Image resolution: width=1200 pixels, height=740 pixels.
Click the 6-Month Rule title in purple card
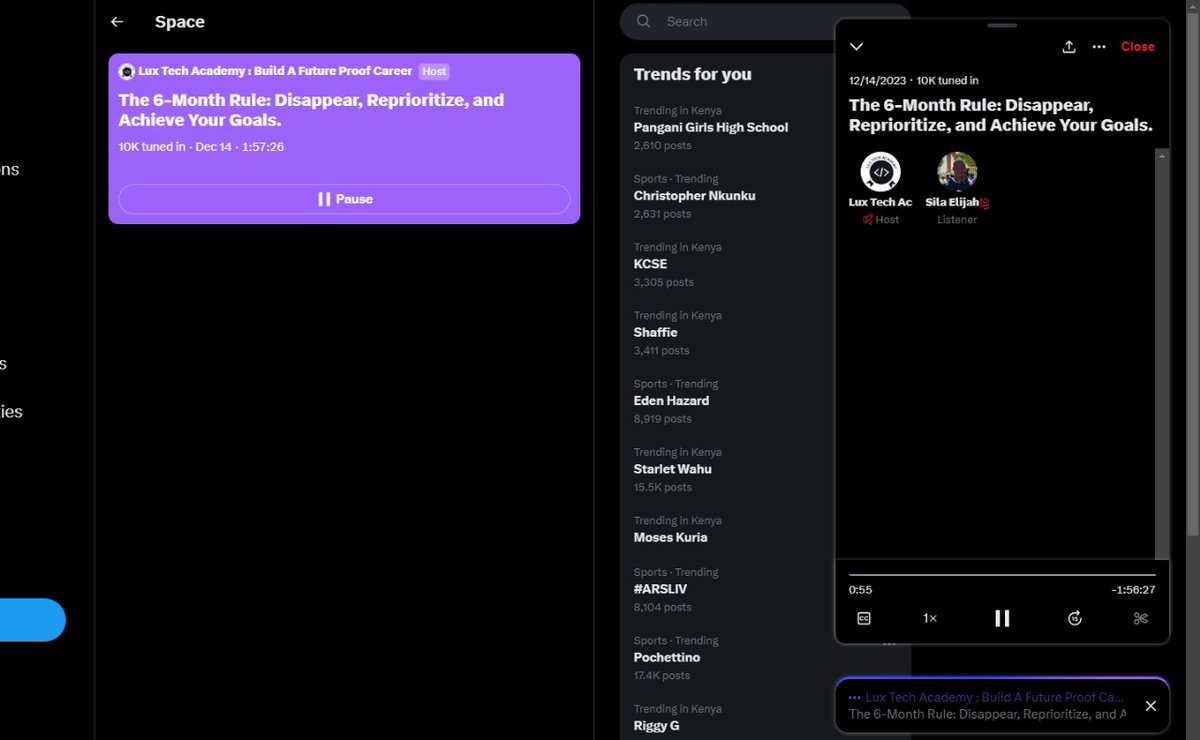pos(311,110)
